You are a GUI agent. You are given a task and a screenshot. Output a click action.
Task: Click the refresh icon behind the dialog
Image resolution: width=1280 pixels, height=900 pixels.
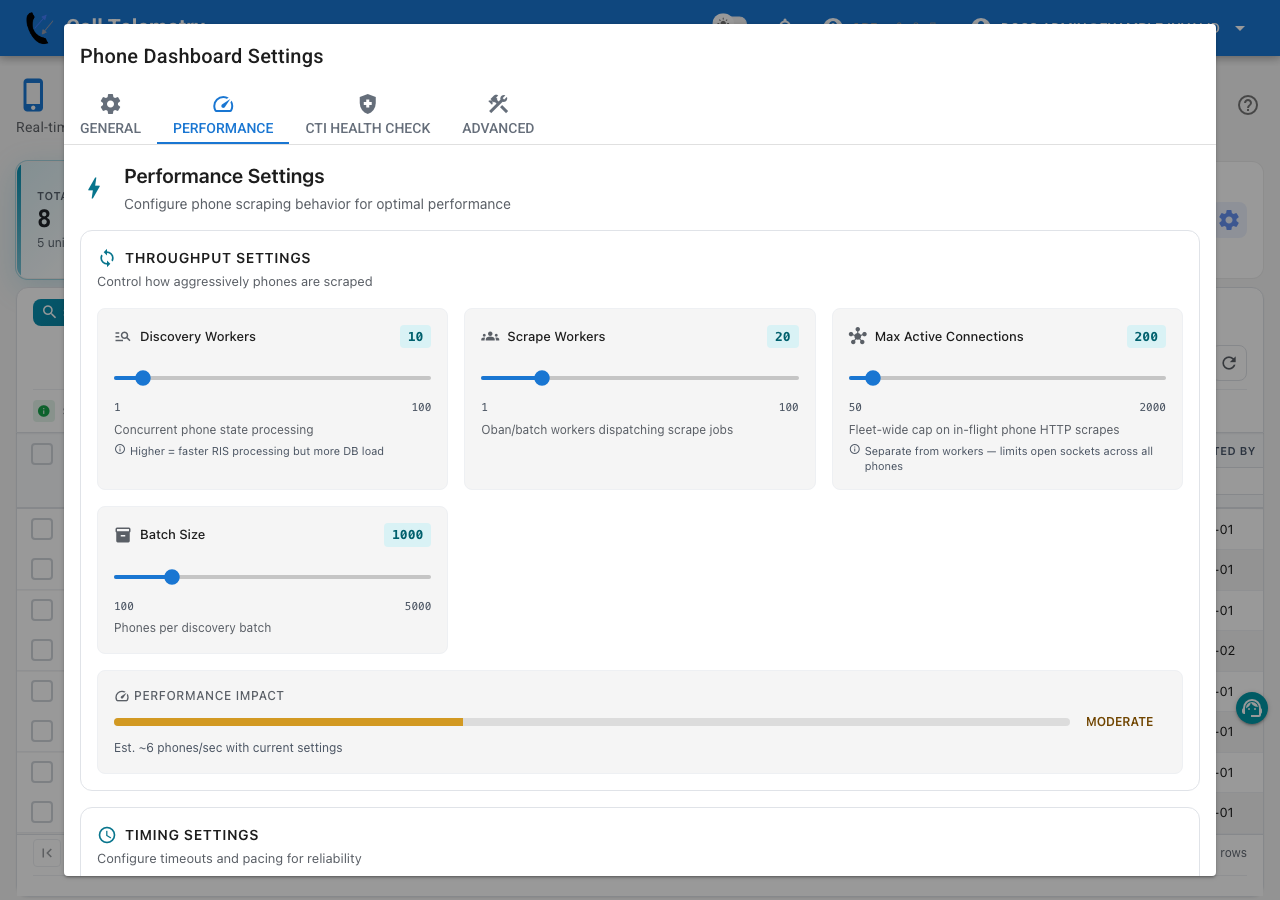click(x=1229, y=363)
